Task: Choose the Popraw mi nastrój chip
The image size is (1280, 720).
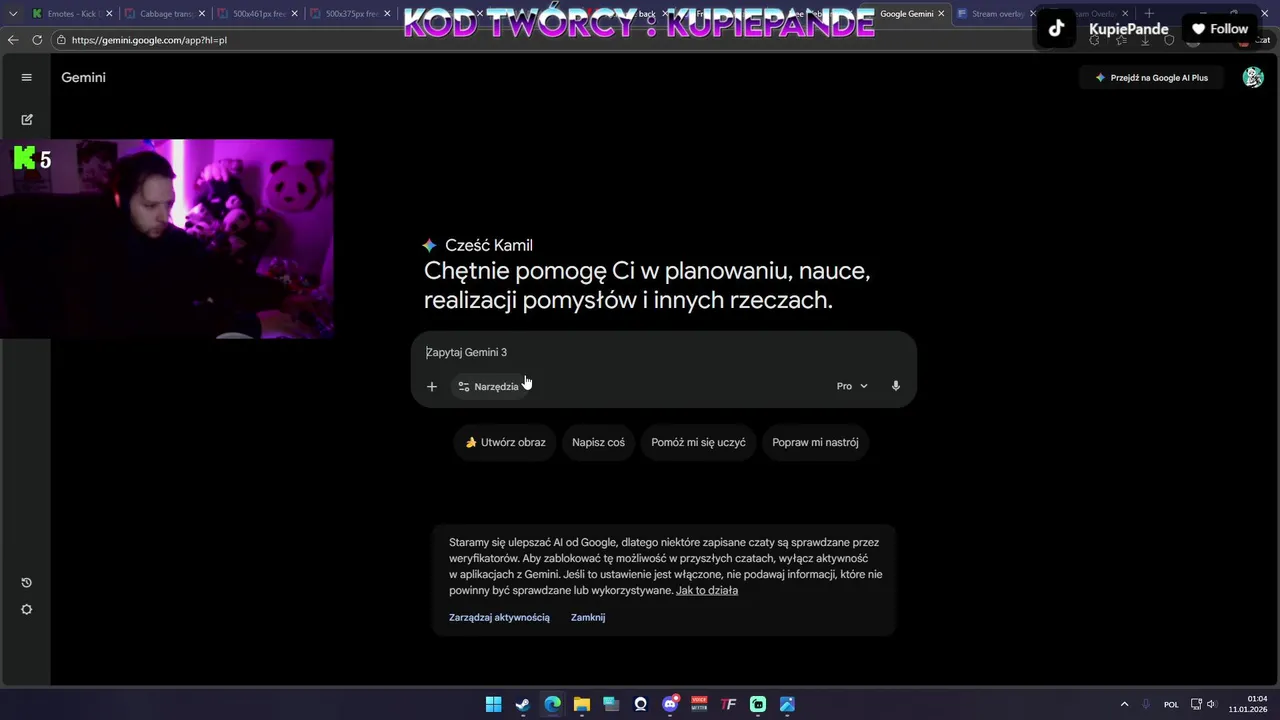Action: [815, 442]
